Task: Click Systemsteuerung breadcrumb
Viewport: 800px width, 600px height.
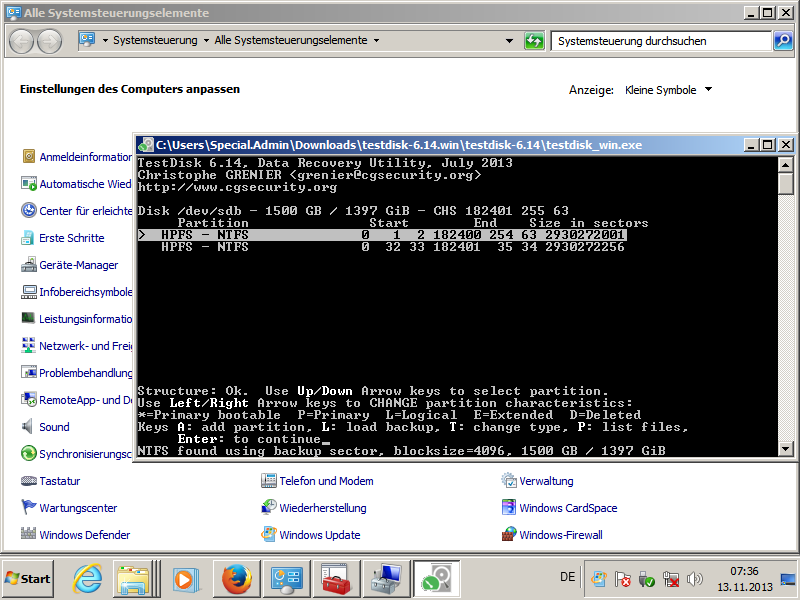Action: [155, 40]
